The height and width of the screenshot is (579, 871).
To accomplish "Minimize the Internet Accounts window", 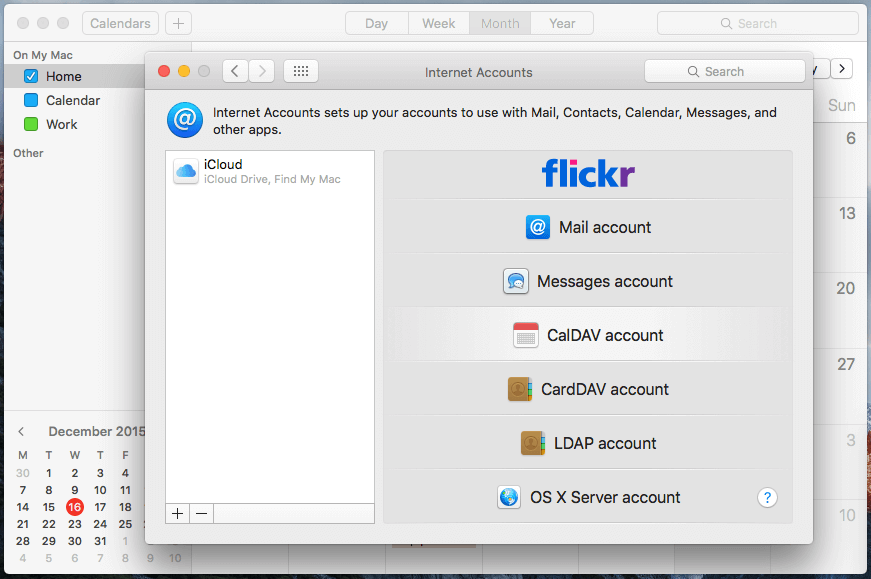I will [x=184, y=71].
